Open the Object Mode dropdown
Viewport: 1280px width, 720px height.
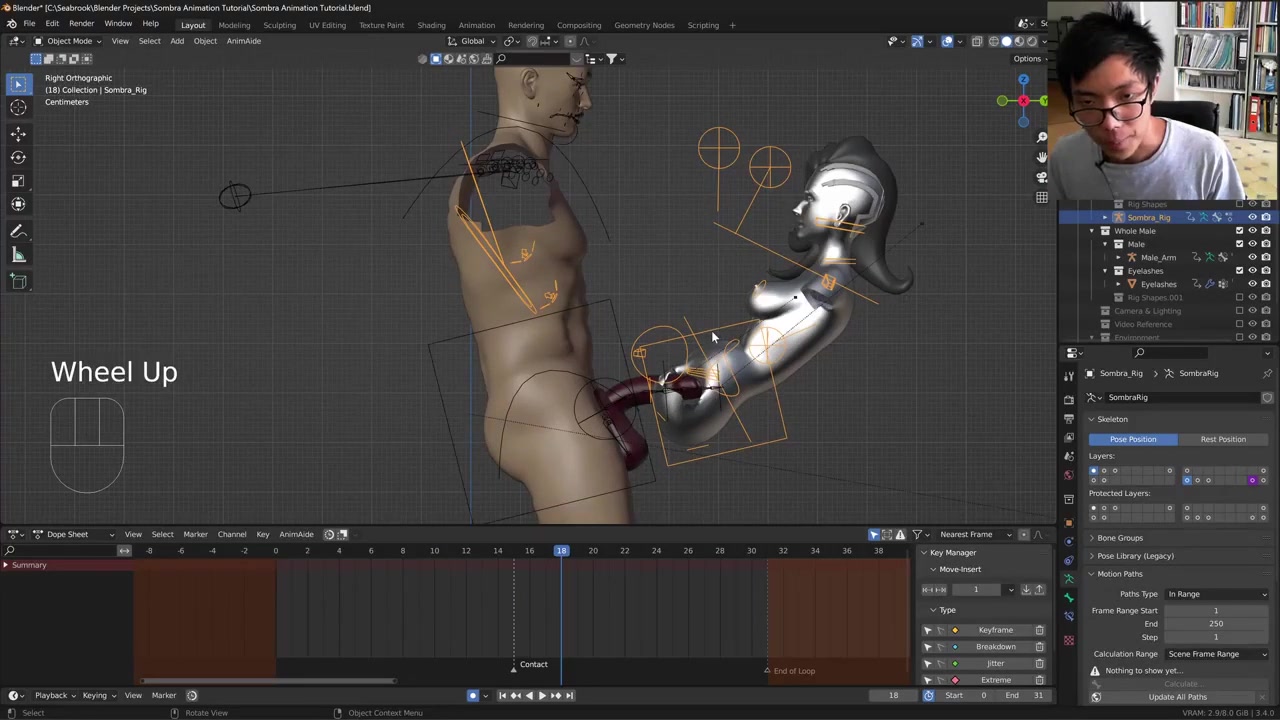[x=68, y=41]
